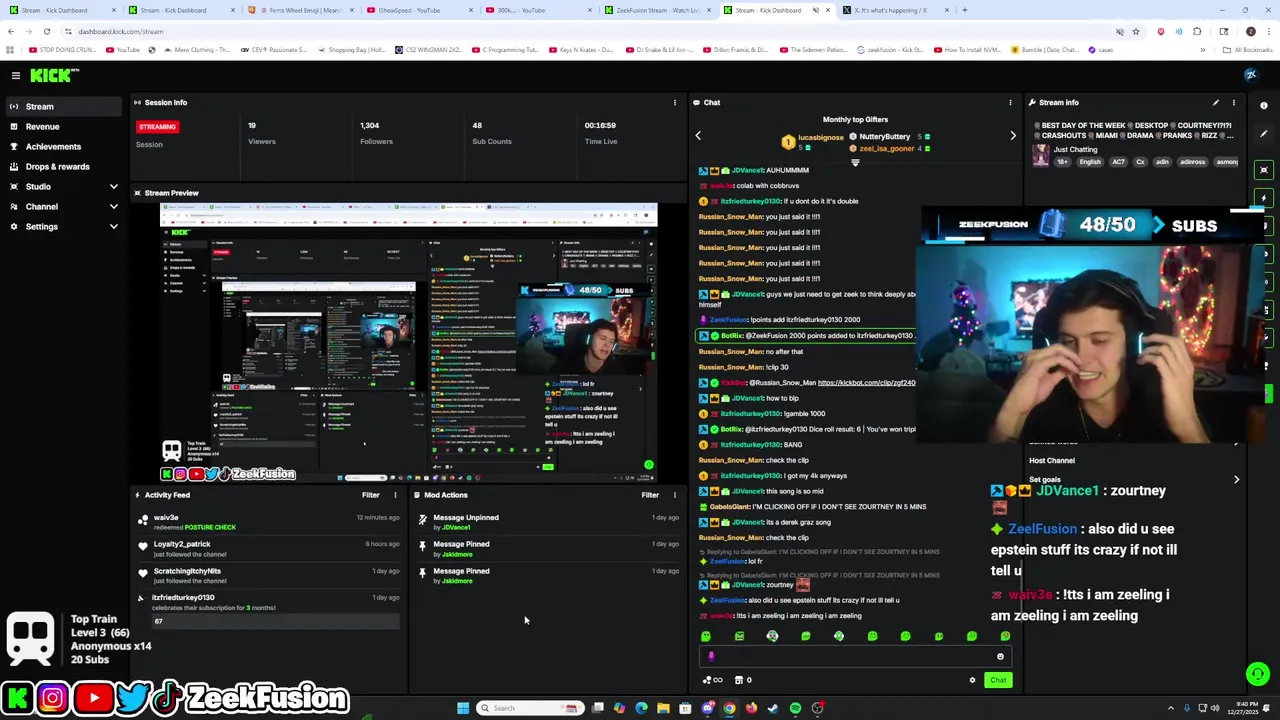Image resolution: width=1280 pixels, height=720 pixels.
Task: Reload the page
Action: [46, 31]
